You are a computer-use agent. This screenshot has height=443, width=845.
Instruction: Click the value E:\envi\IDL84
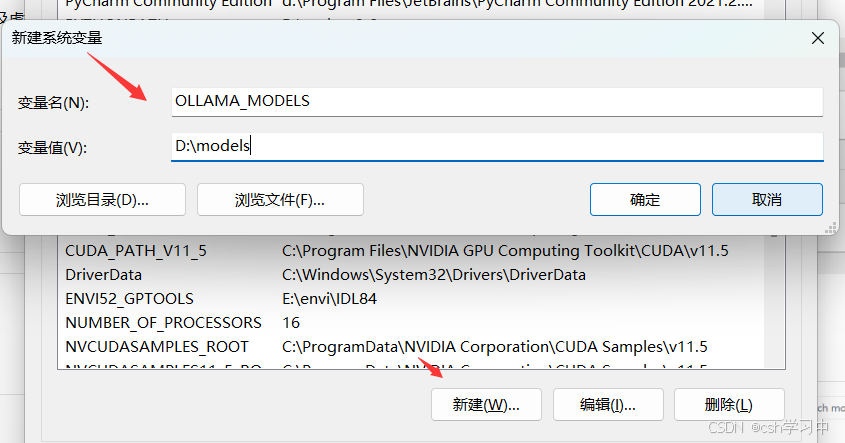click(x=329, y=299)
